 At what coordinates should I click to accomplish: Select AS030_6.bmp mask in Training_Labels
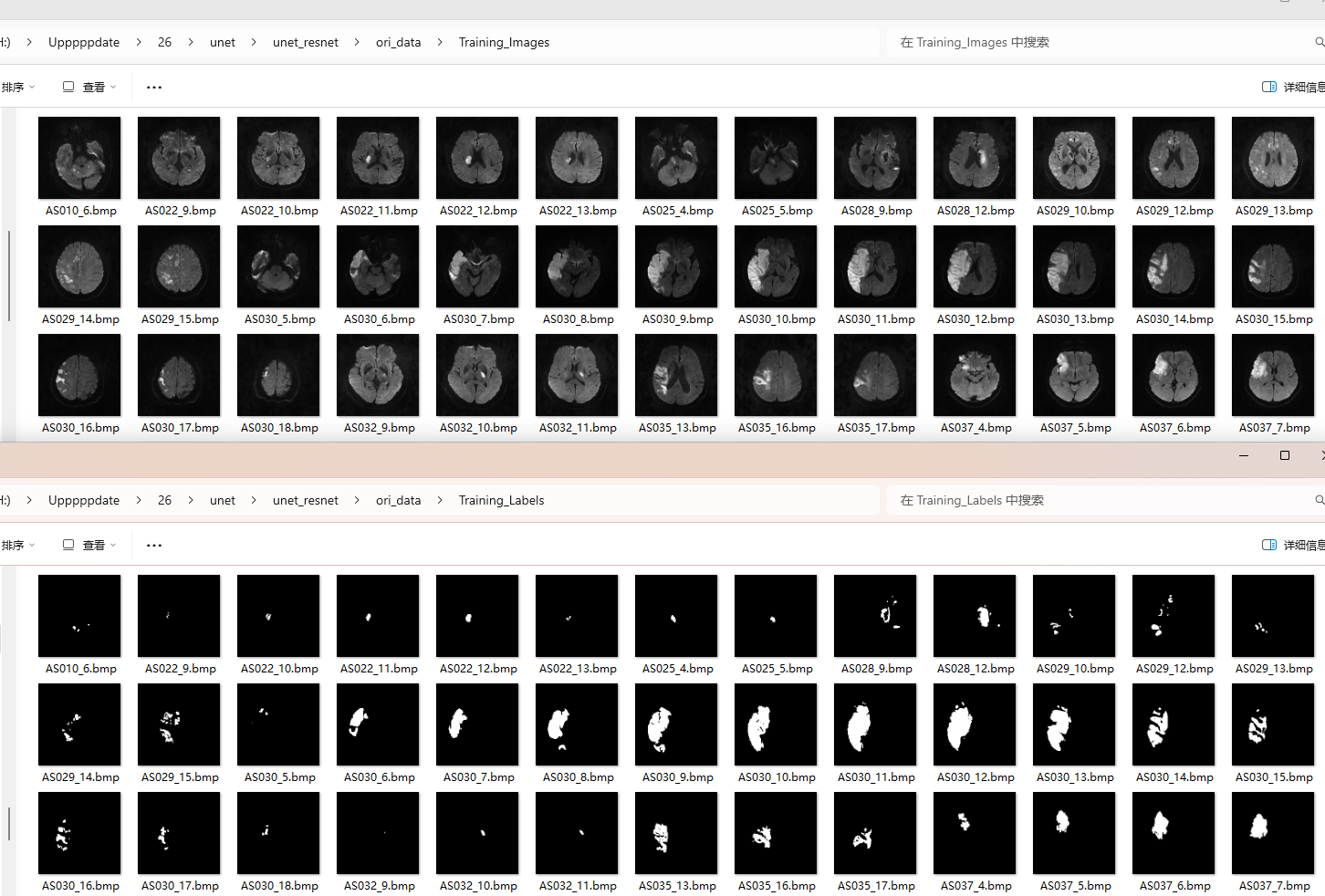(378, 724)
